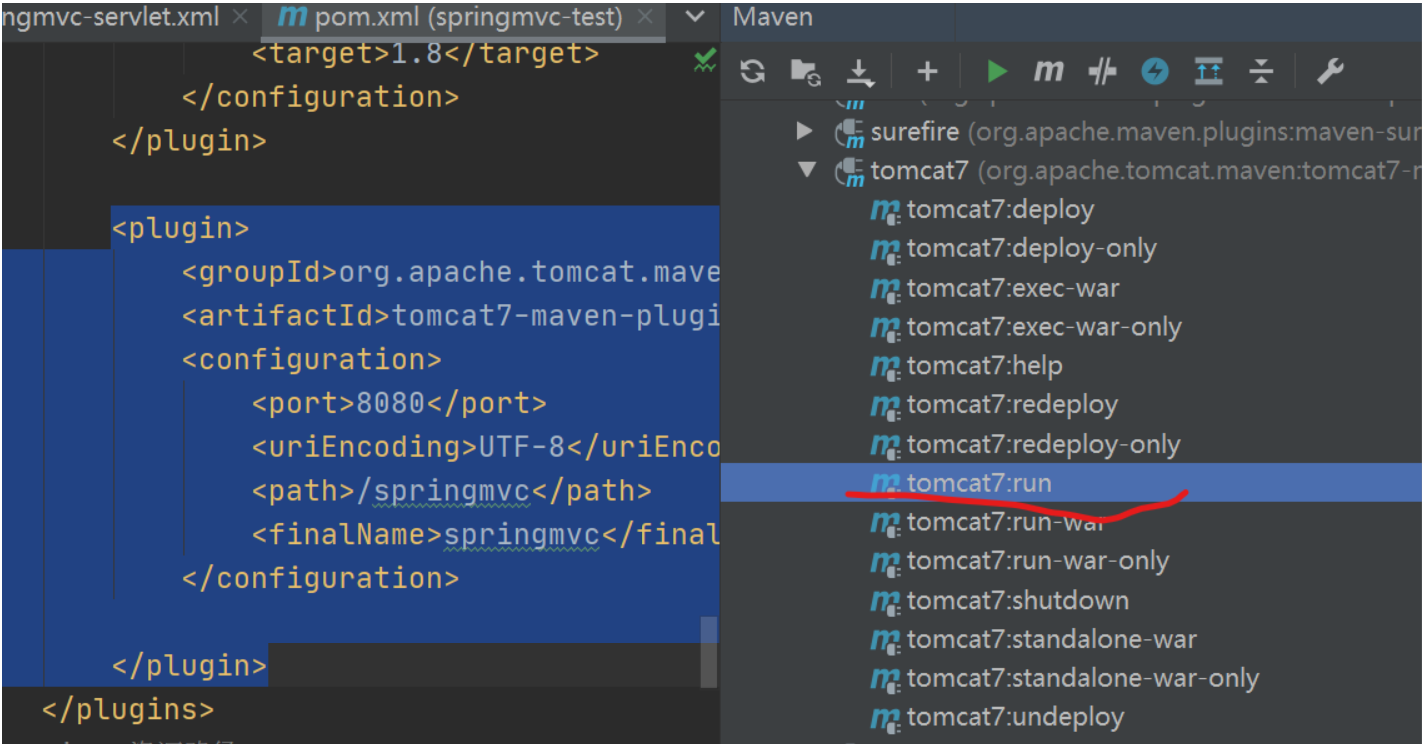Switch to springmvc-servlet.xml editor tab
The image size is (1422, 745).
pos(111,17)
